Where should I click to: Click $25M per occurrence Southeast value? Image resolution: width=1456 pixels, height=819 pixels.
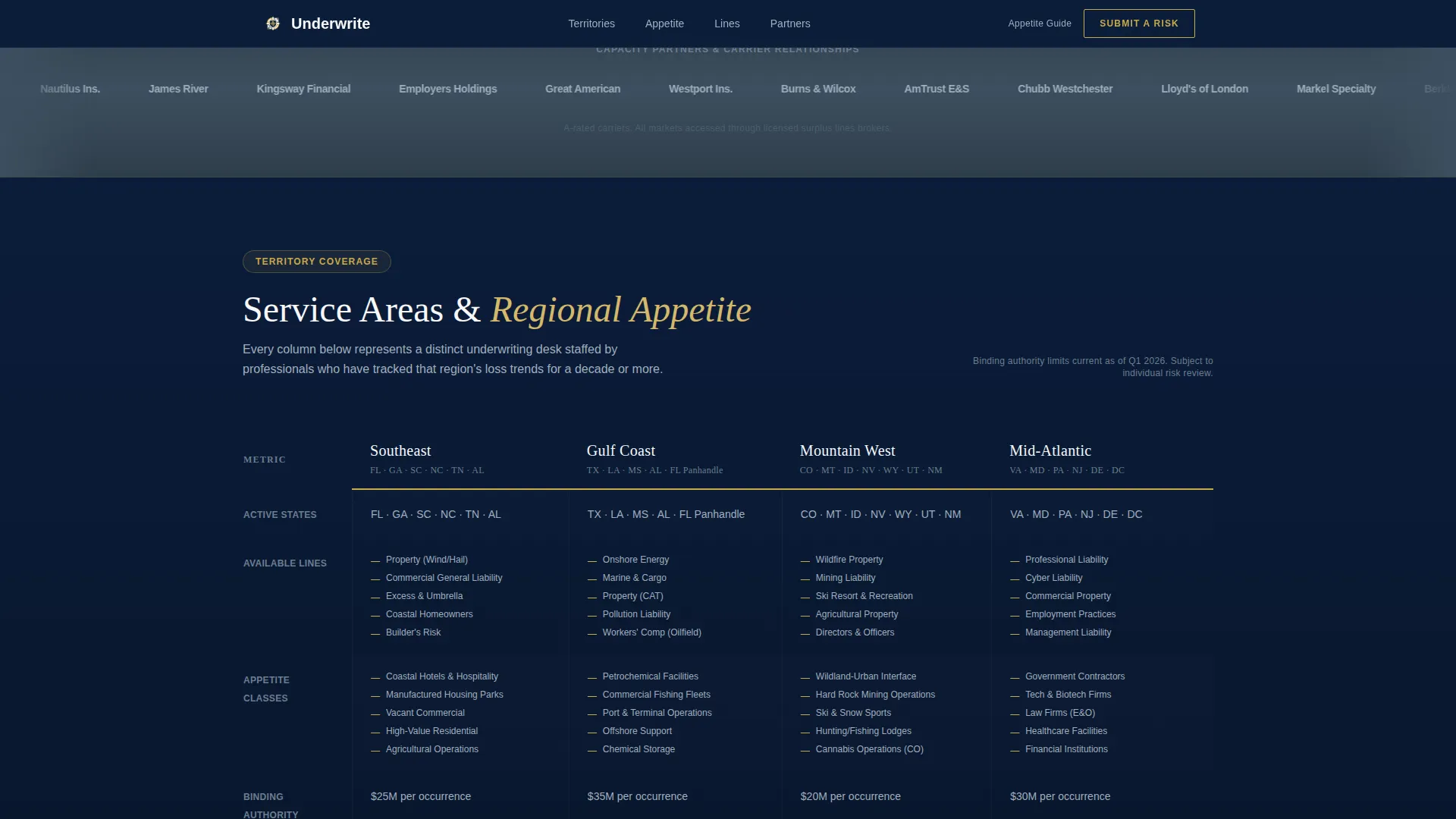421,796
